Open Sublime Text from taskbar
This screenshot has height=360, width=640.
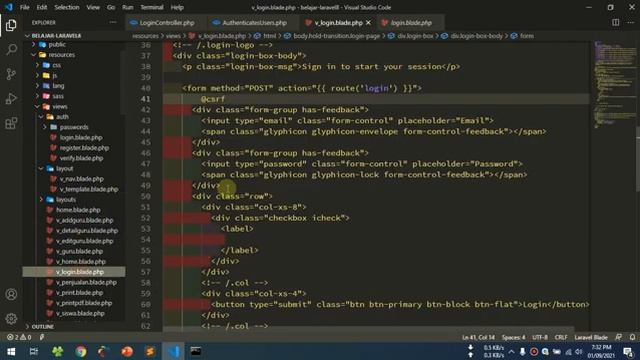click(x=150, y=351)
